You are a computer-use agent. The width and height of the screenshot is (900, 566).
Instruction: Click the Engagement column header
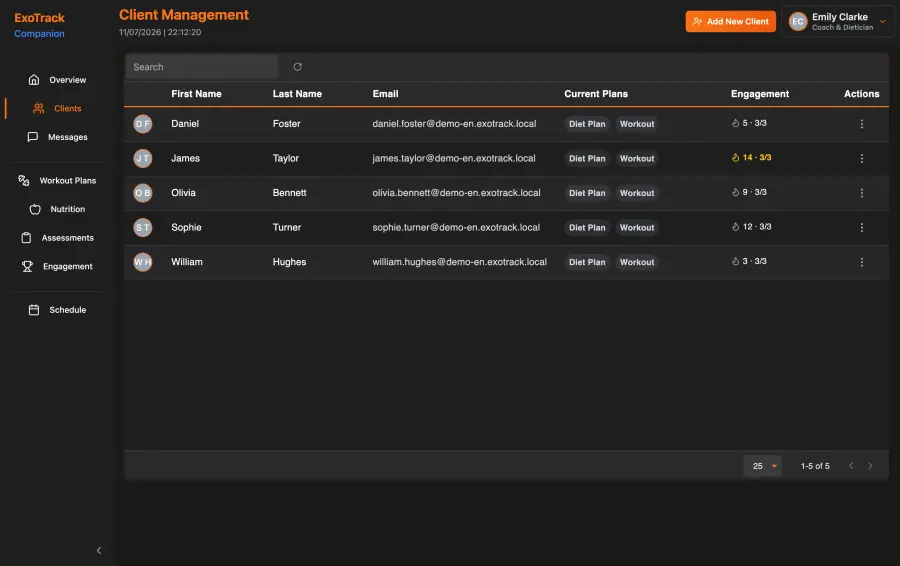point(759,94)
